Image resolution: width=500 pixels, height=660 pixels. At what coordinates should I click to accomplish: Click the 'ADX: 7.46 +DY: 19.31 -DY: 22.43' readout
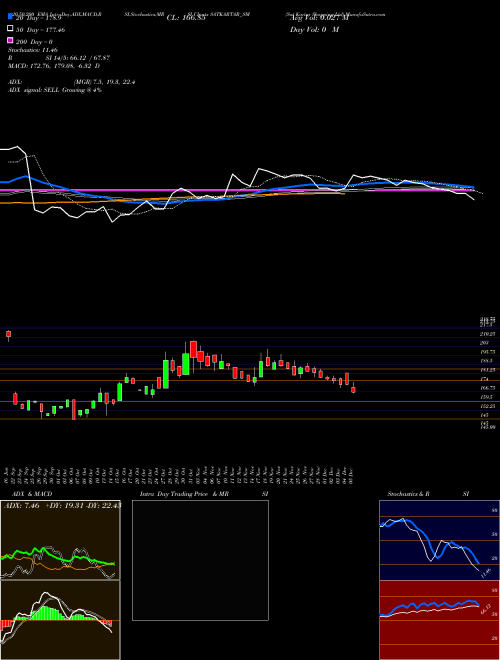click(62, 506)
